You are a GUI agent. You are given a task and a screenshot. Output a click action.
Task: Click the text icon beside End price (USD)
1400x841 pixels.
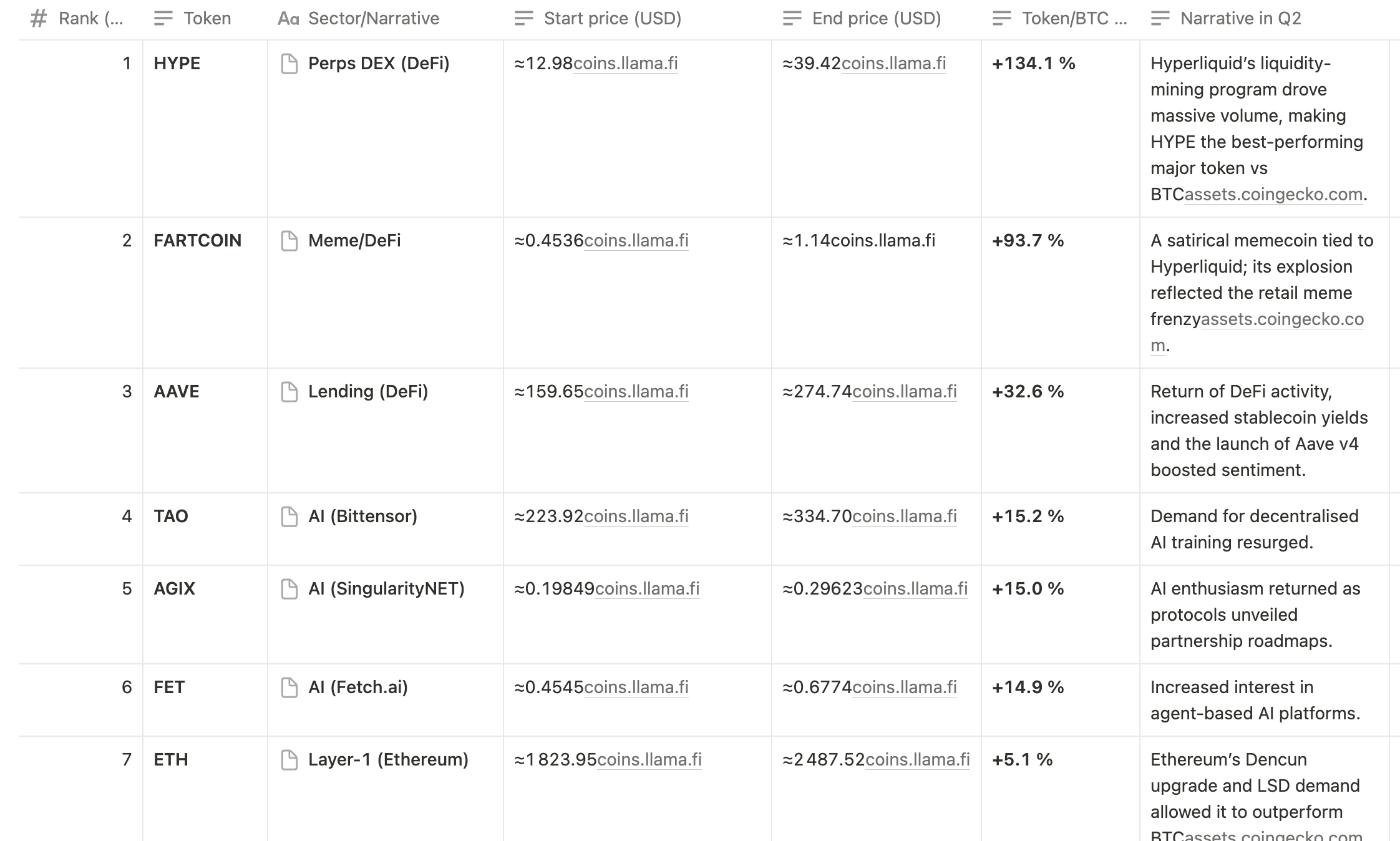tap(792, 18)
